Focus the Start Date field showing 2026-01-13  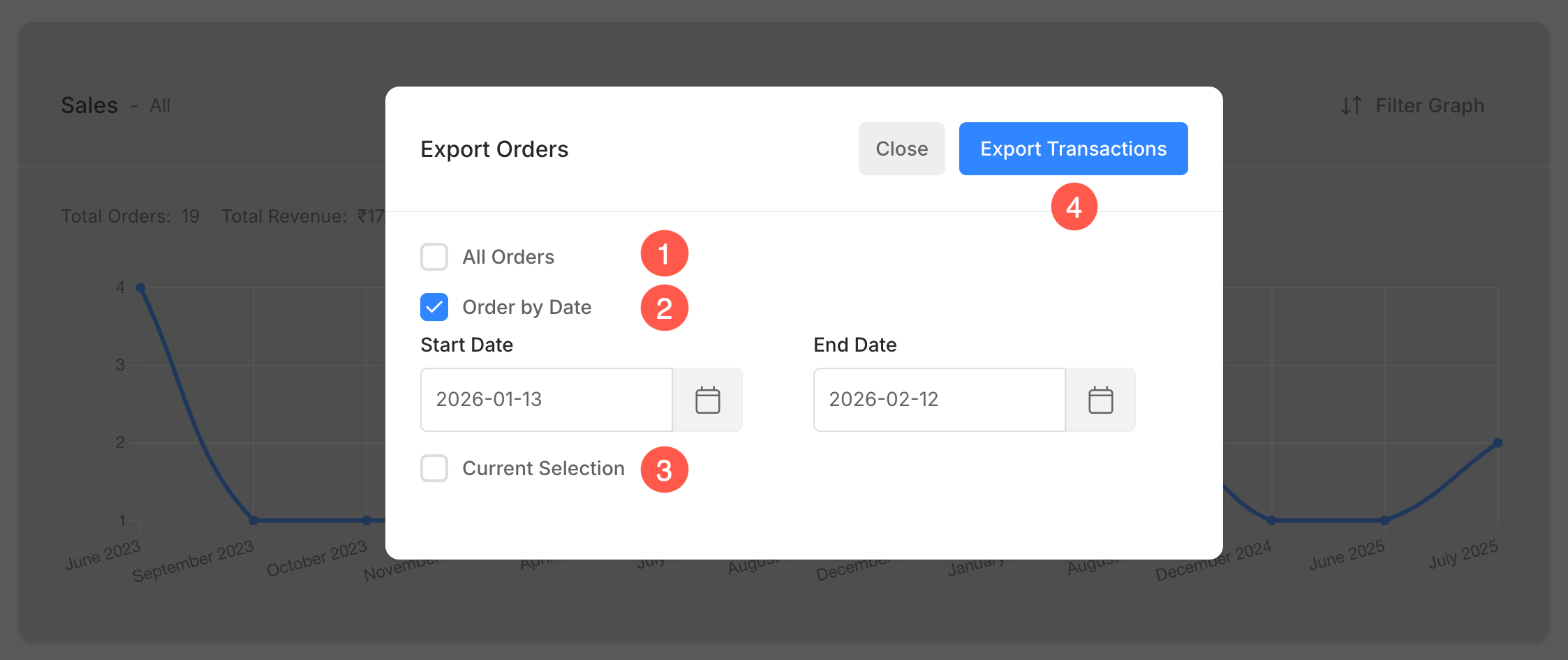547,400
